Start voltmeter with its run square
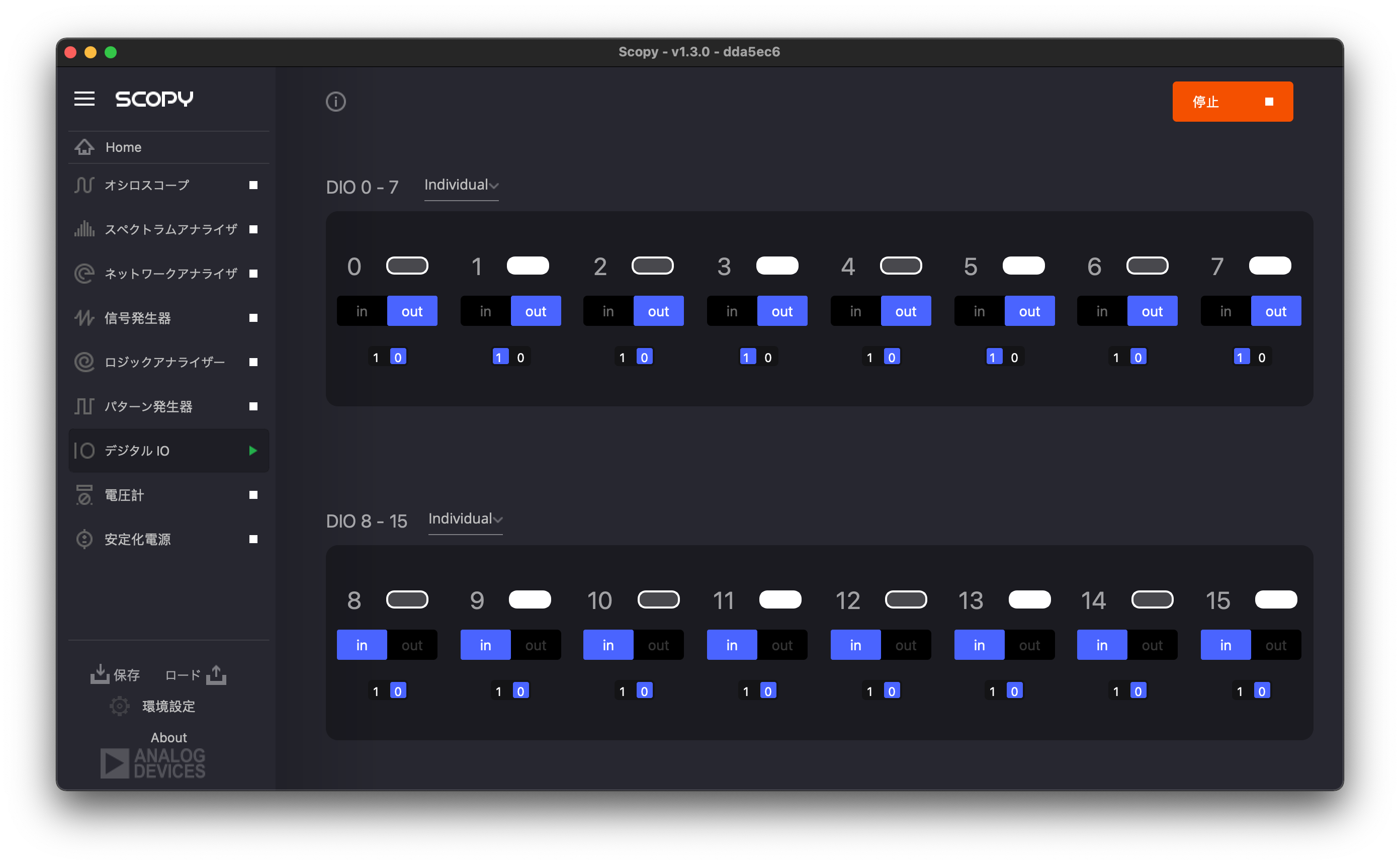Image resolution: width=1400 pixels, height=865 pixels. pyautogui.click(x=253, y=495)
